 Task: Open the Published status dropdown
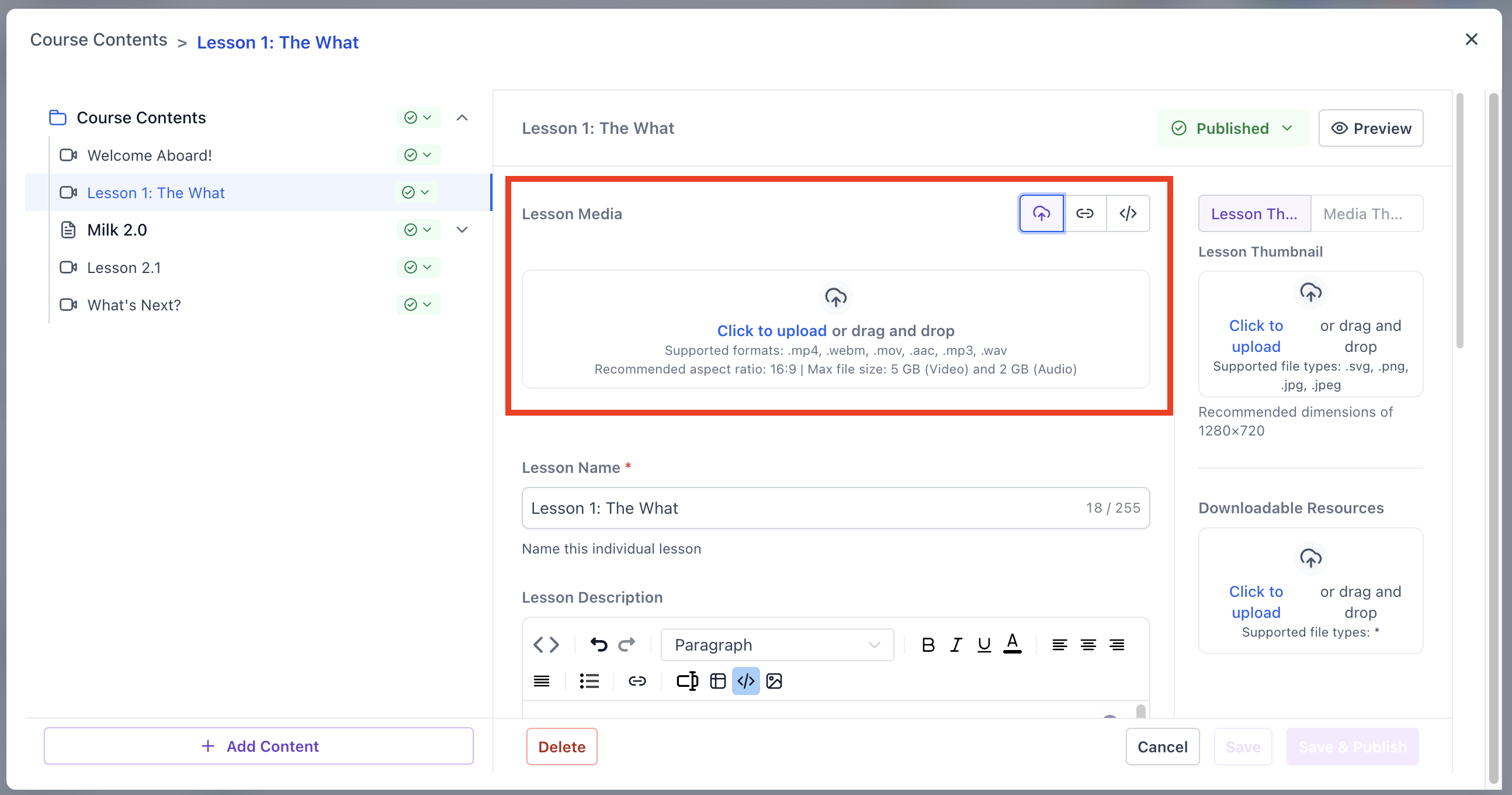1232,129
